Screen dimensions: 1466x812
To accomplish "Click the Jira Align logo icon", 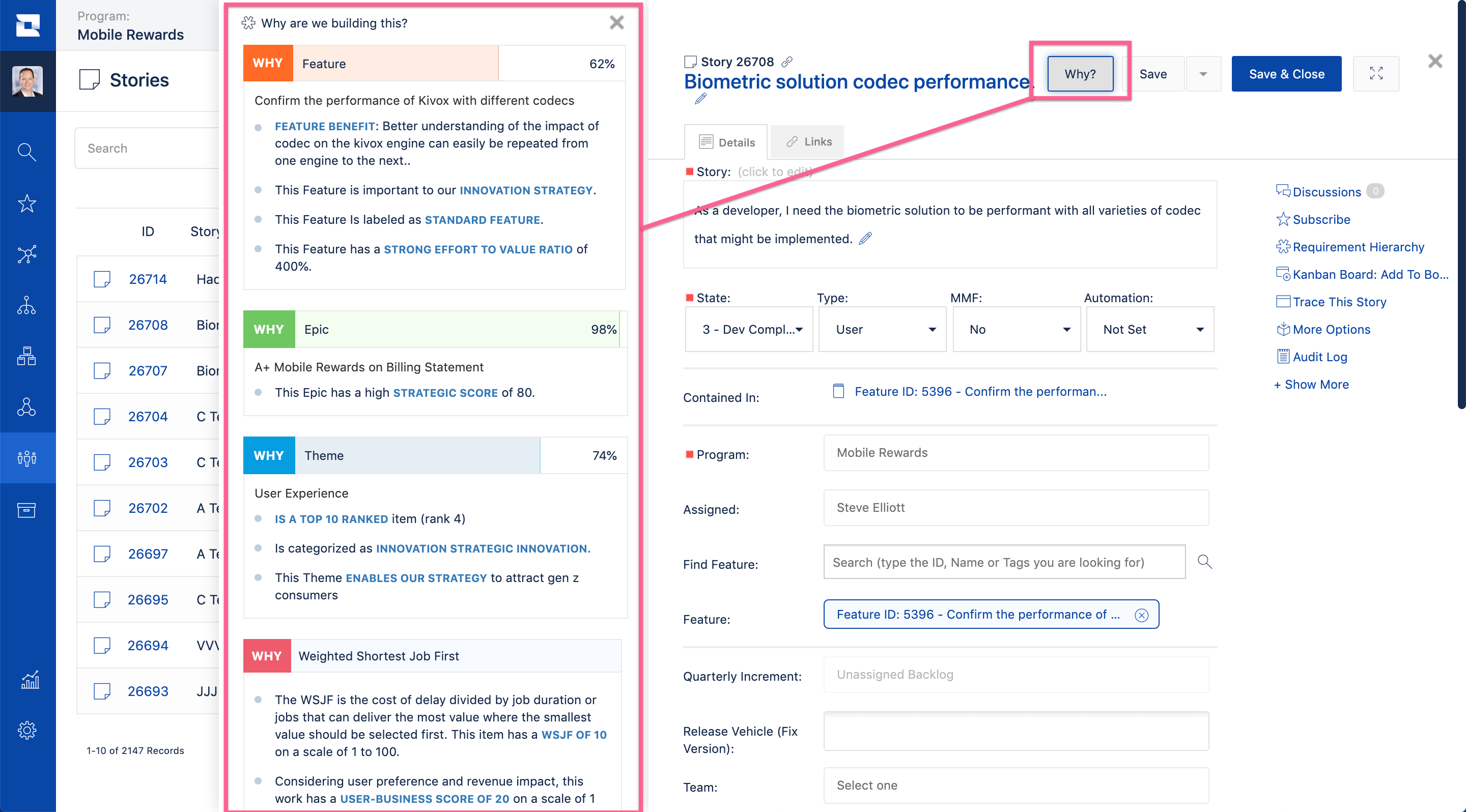I will pyautogui.click(x=27, y=25).
